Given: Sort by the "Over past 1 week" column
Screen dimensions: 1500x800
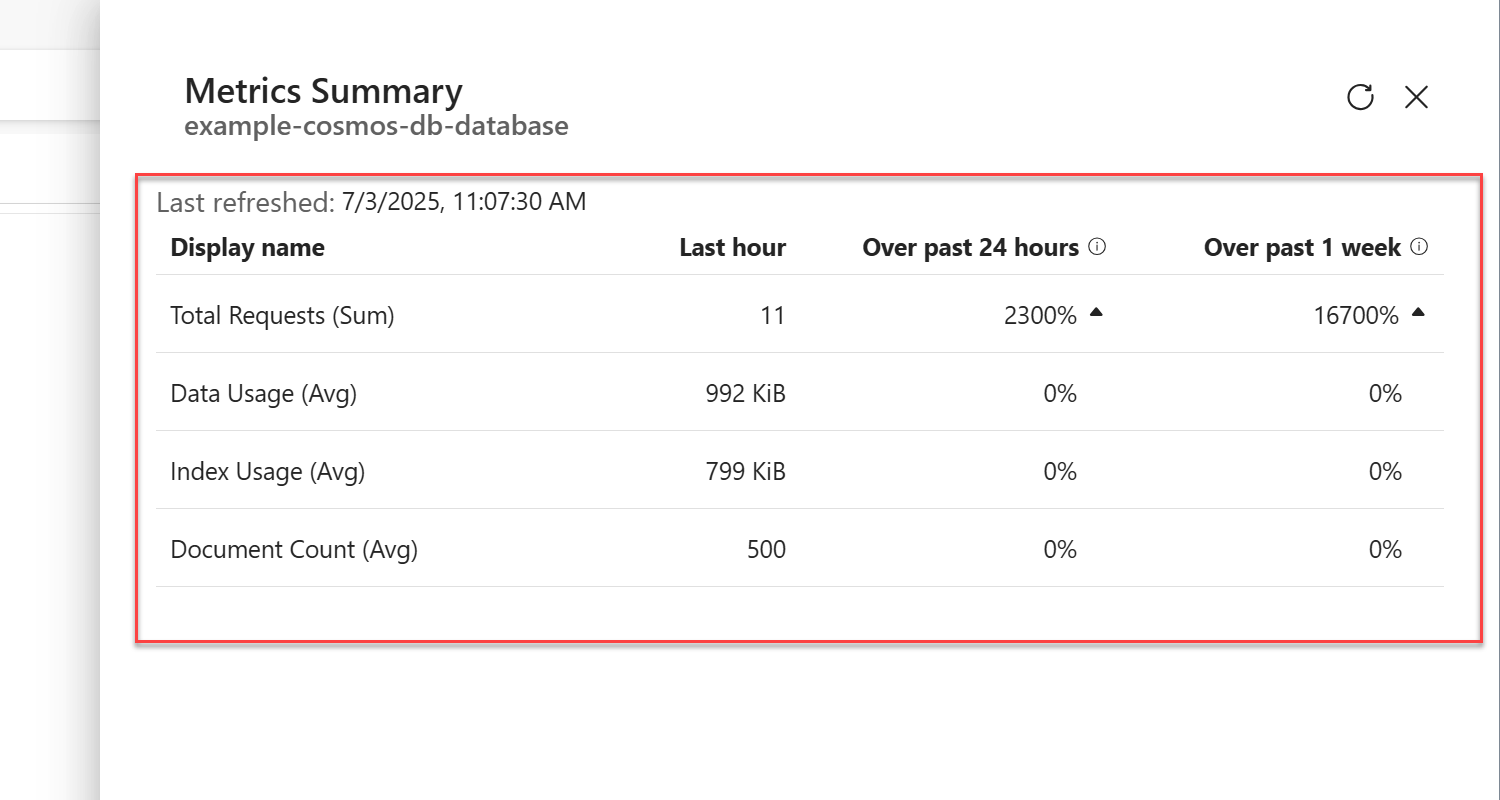Looking at the screenshot, I should point(1302,247).
